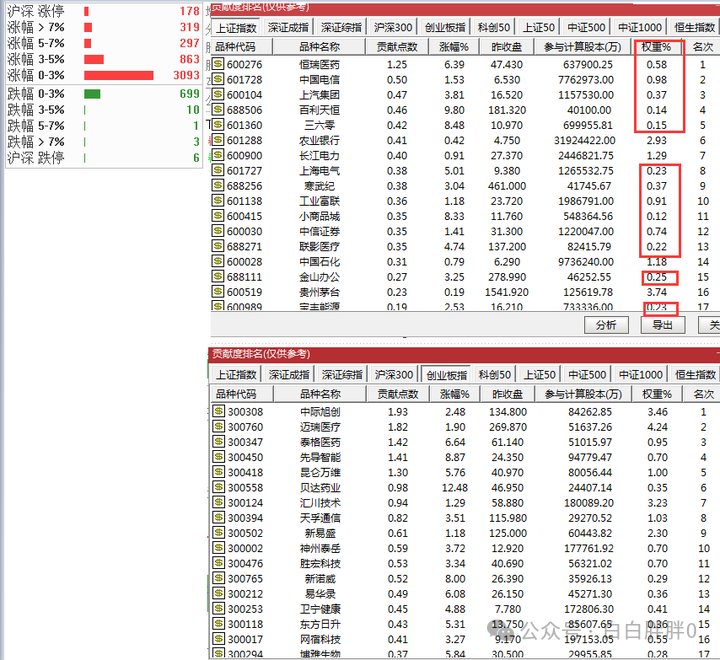Switch to 上证50 tab in lower window
The image size is (720, 660).
click(x=540, y=375)
